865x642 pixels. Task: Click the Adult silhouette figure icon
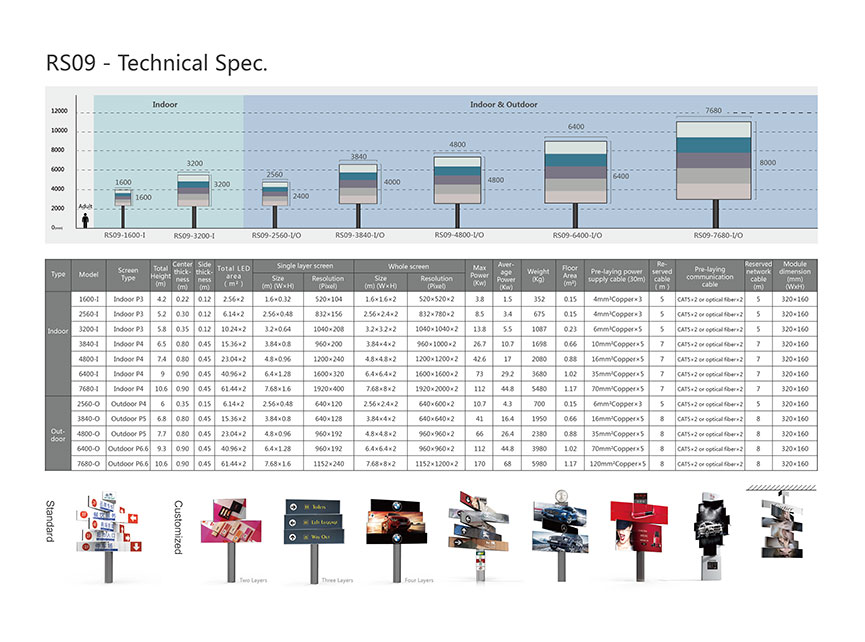click(87, 220)
